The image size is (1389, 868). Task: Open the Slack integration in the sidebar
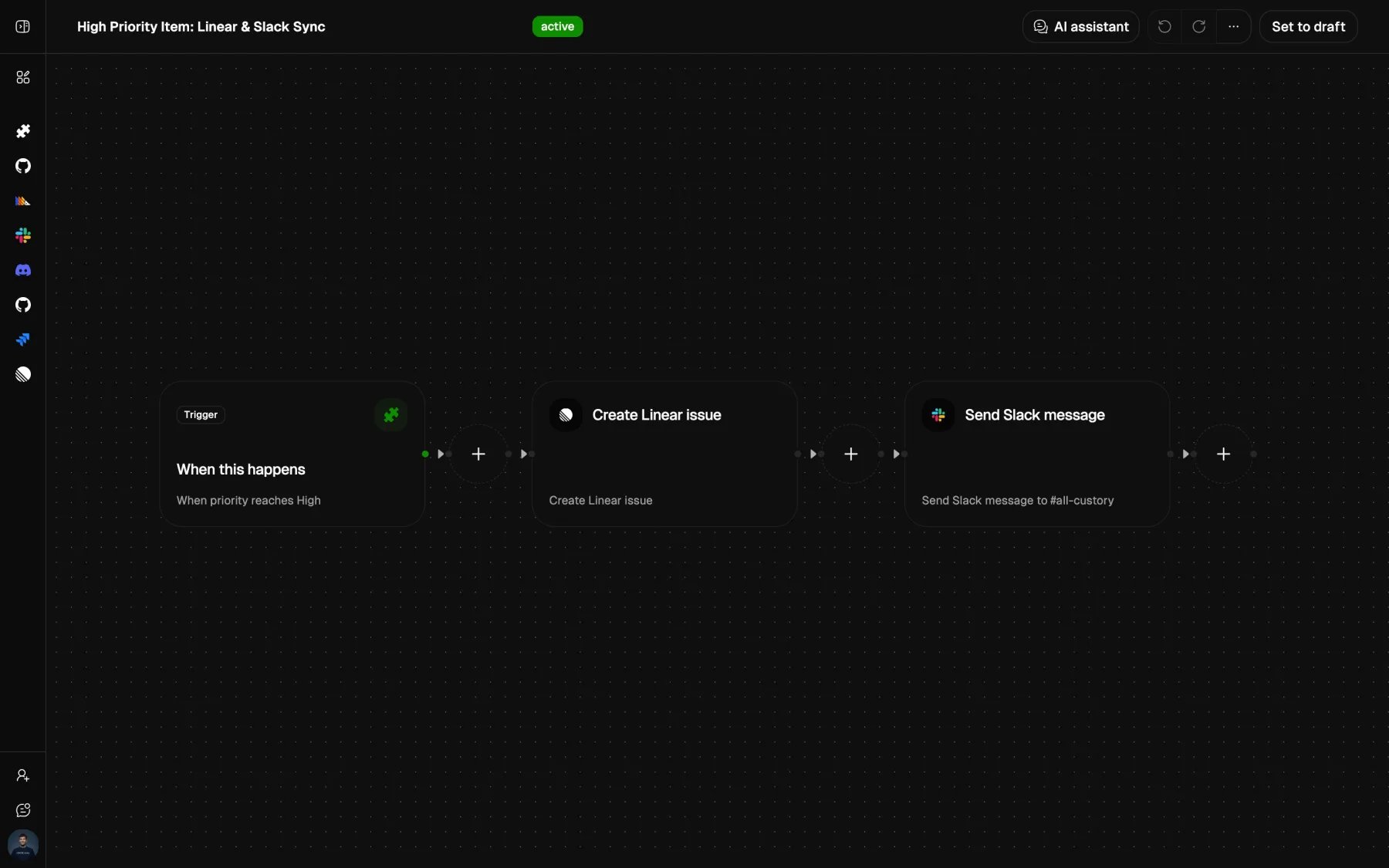(x=23, y=235)
